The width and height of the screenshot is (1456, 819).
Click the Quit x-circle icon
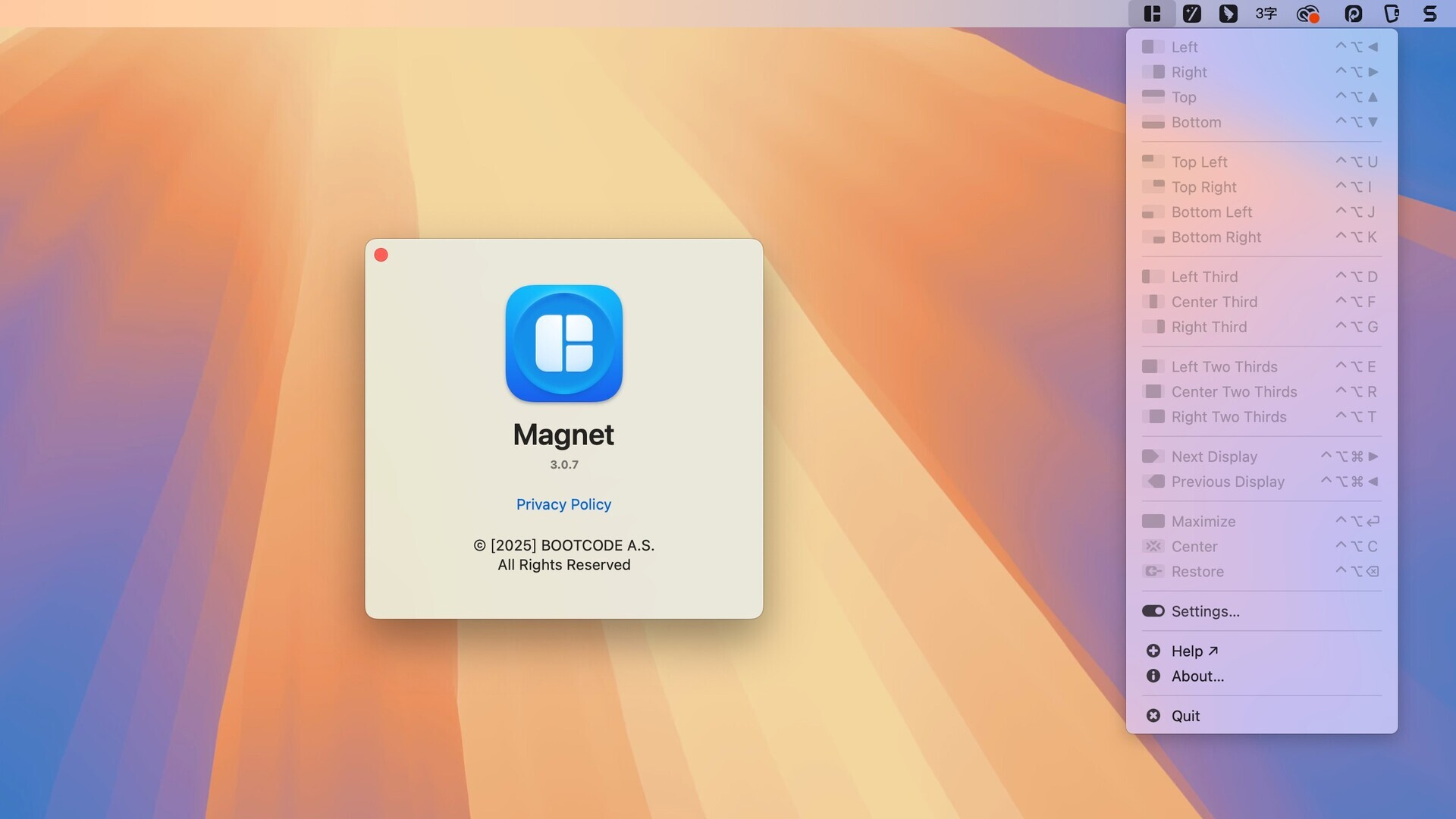click(x=1153, y=716)
